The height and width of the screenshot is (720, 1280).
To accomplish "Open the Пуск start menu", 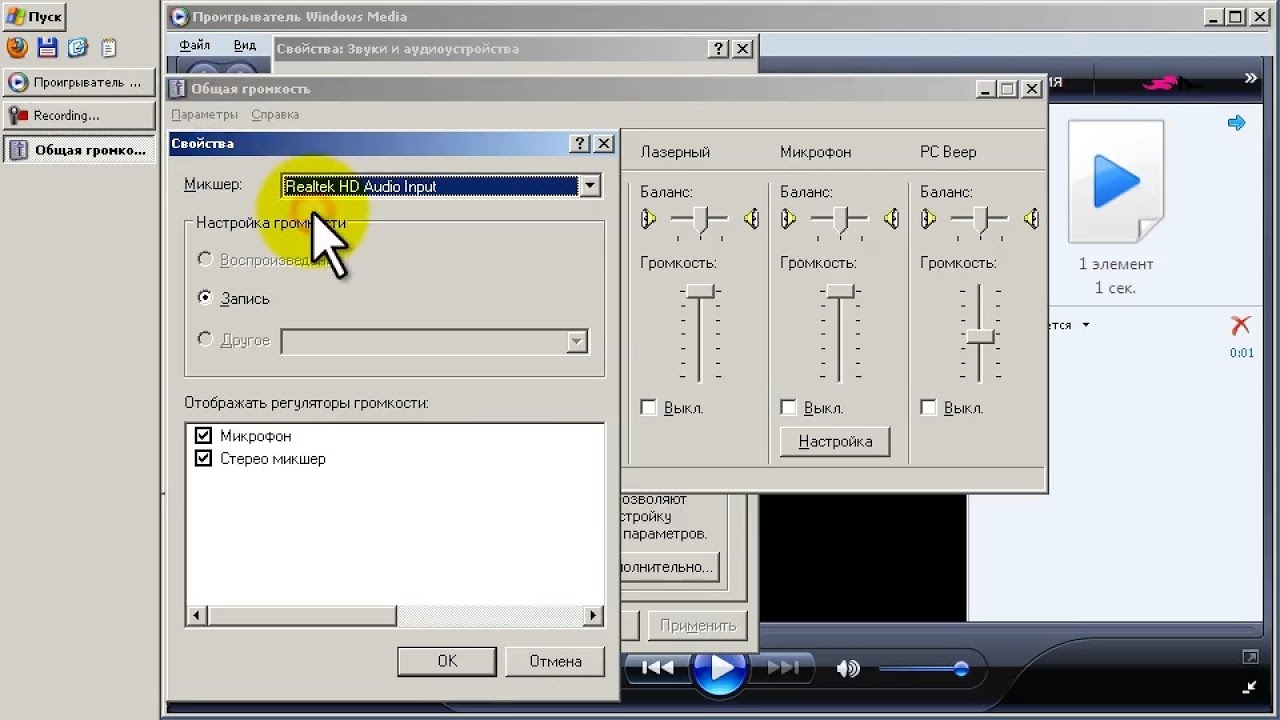I will pos(34,17).
